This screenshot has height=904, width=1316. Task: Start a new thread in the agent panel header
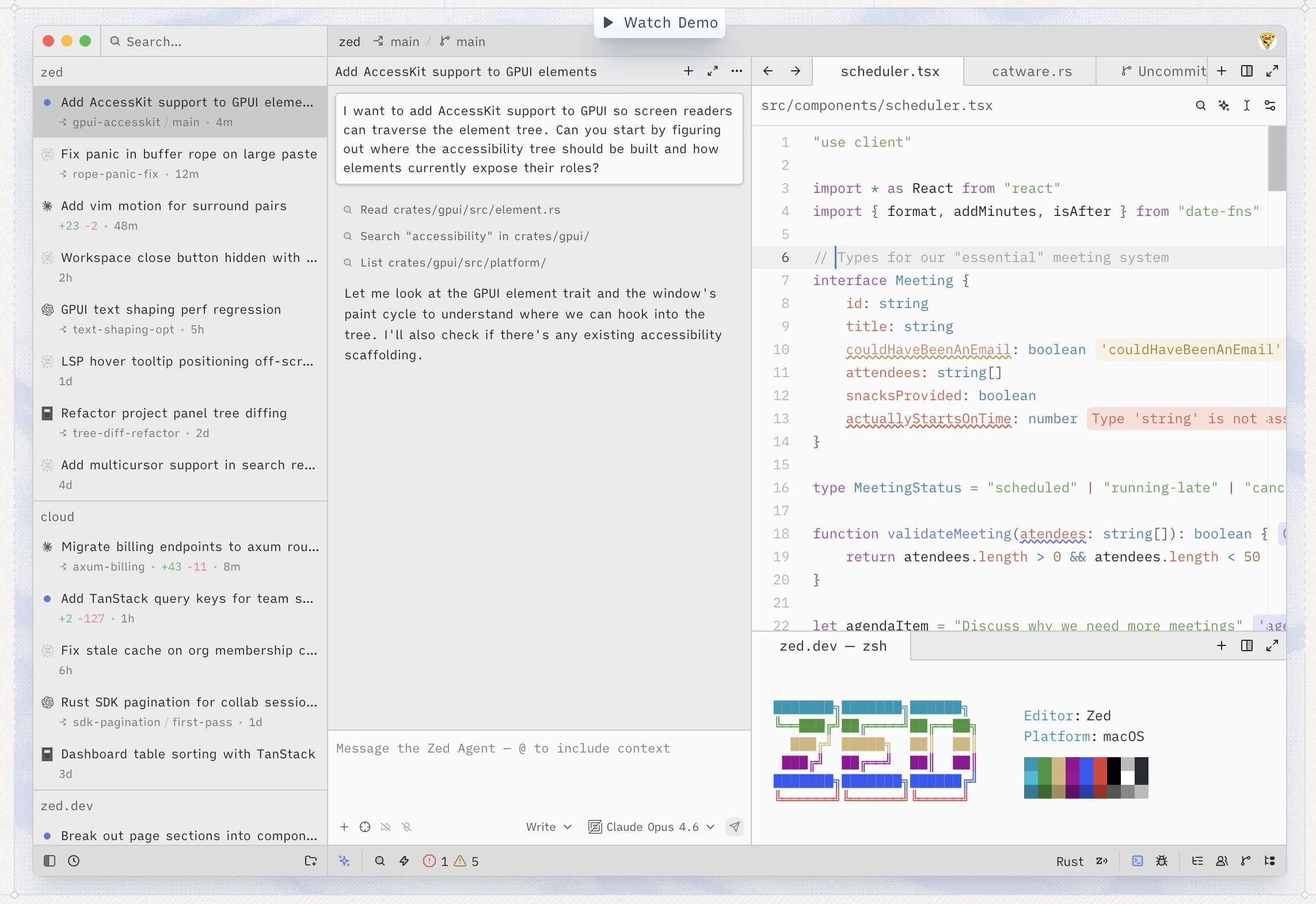click(689, 71)
